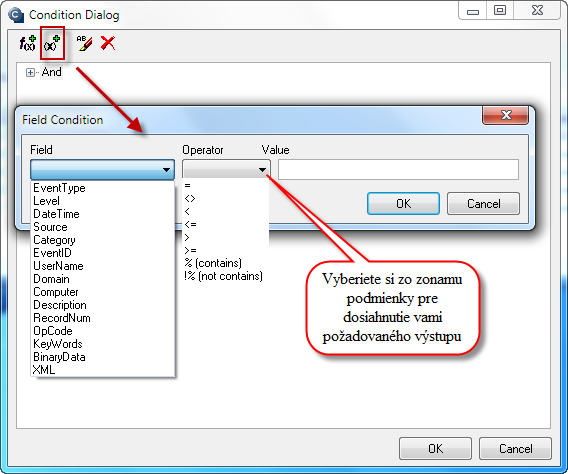Select the !% (not contains) operator
This screenshot has height=474, width=568.
point(226,276)
